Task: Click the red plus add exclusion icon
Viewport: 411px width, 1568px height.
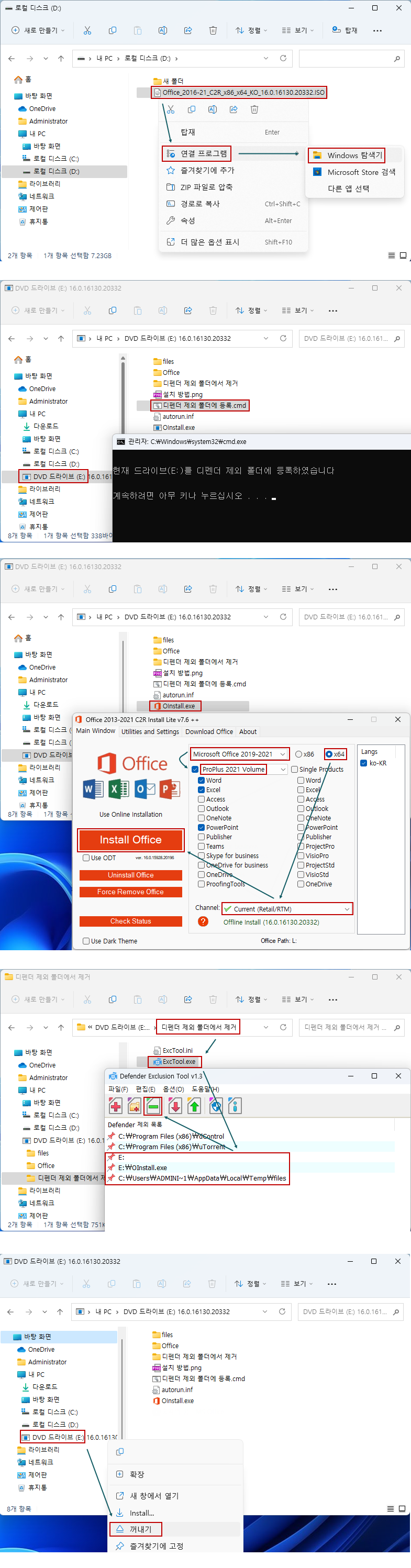Action: [115, 1106]
